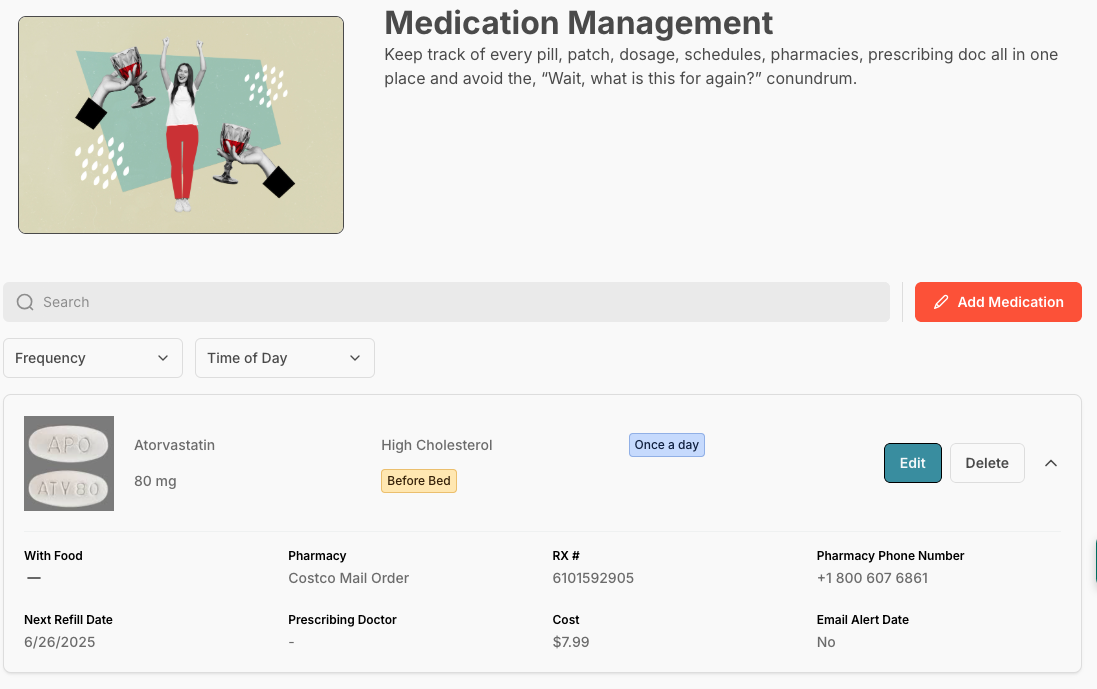This screenshot has width=1097, height=689.
Task: Click the Frequency dropdown arrow
Action: click(163, 358)
